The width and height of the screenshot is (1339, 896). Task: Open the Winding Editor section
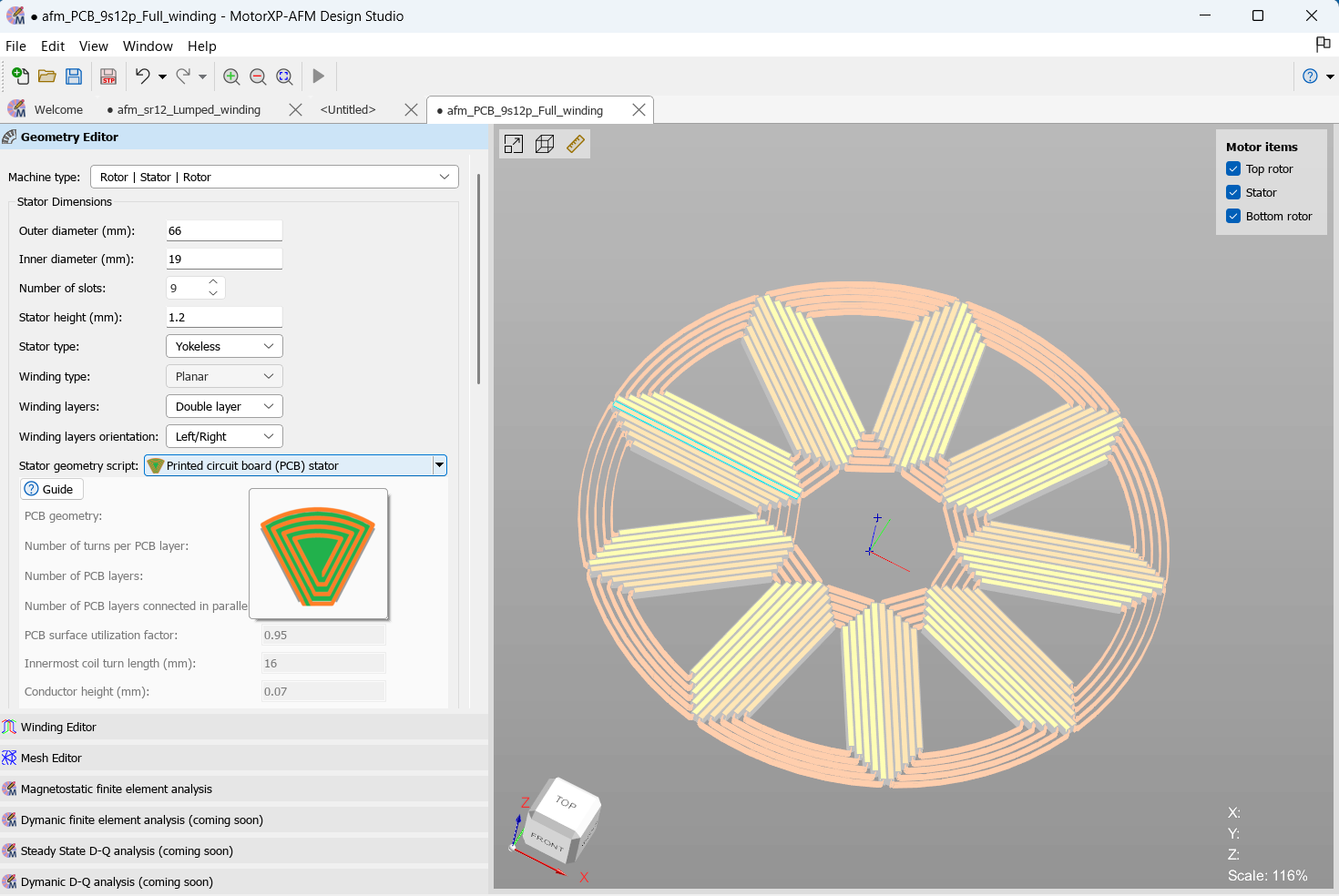pyautogui.click(x=58, y=727)
